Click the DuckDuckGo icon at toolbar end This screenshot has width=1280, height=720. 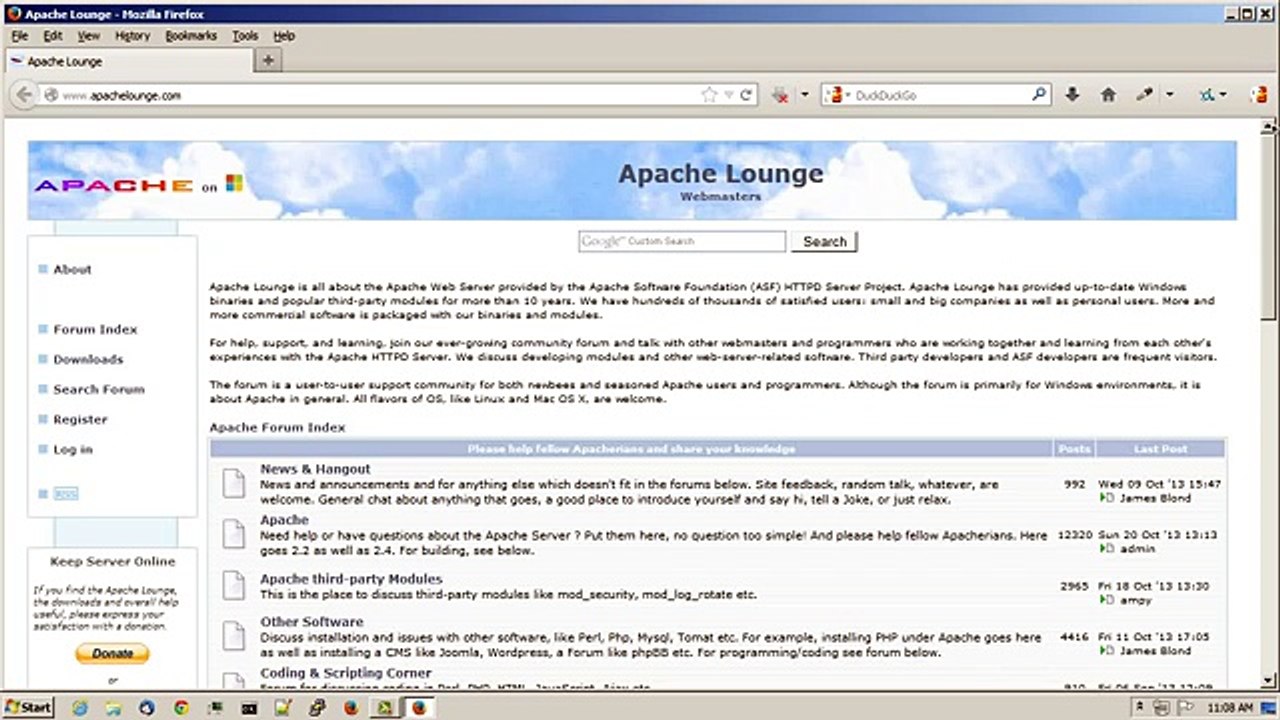(x=1260, y=95)
